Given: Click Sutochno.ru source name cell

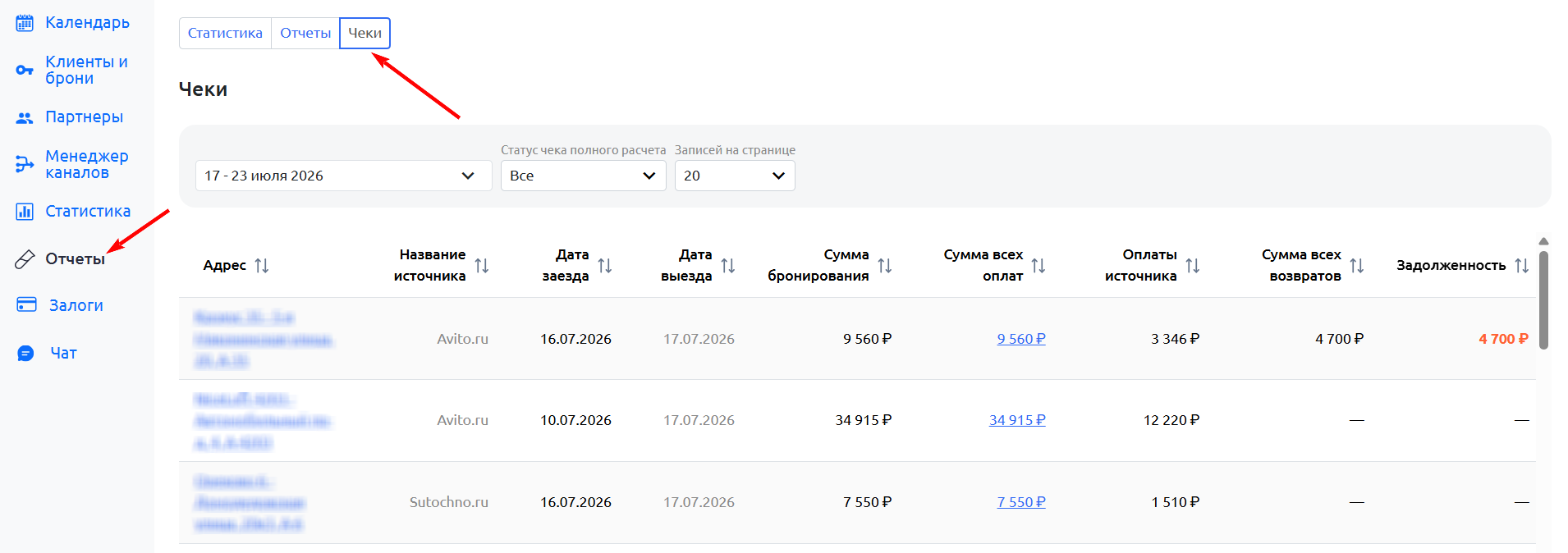Looking at the screenshot, I should pyautogui.click(x=449, y=502).
